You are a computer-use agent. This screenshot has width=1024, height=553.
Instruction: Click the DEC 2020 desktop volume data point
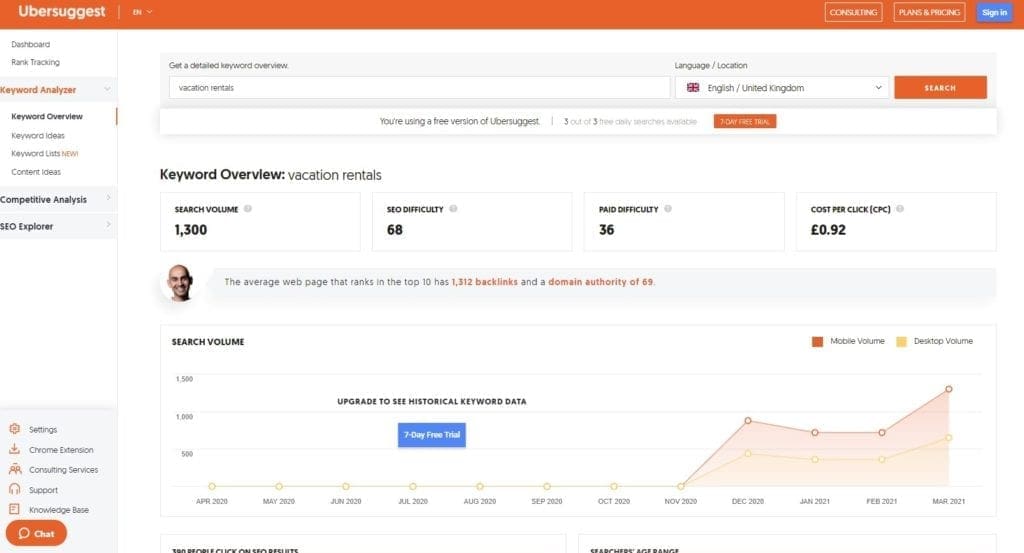[748, 453]
